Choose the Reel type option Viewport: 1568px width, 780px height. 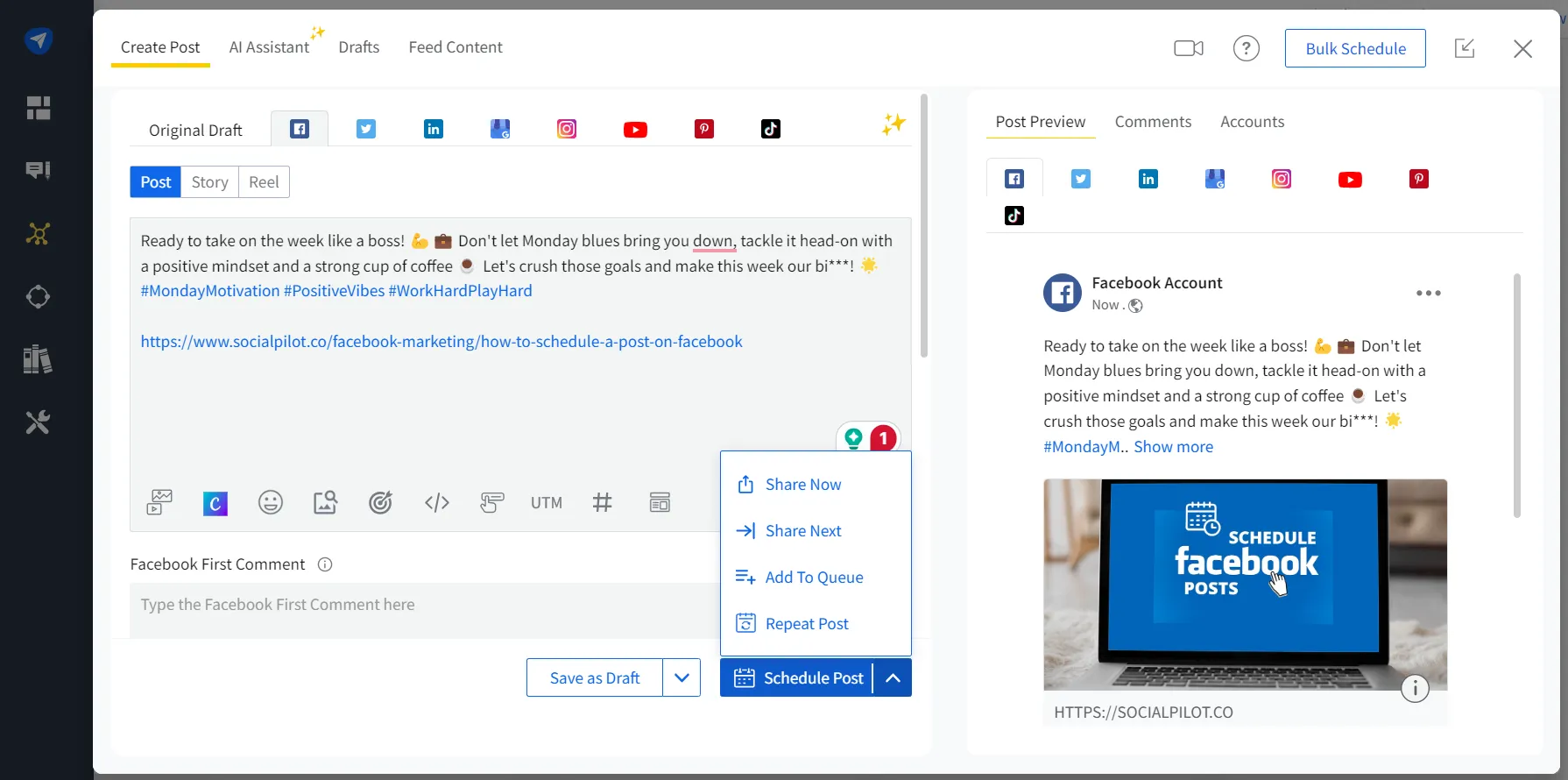tap(264, 182)
